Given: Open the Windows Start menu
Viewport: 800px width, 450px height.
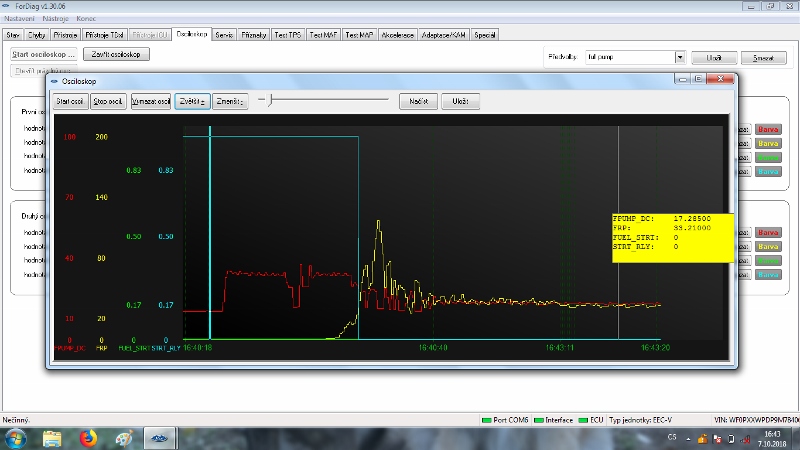Looking at the screenshot, I should click(16, 438).
